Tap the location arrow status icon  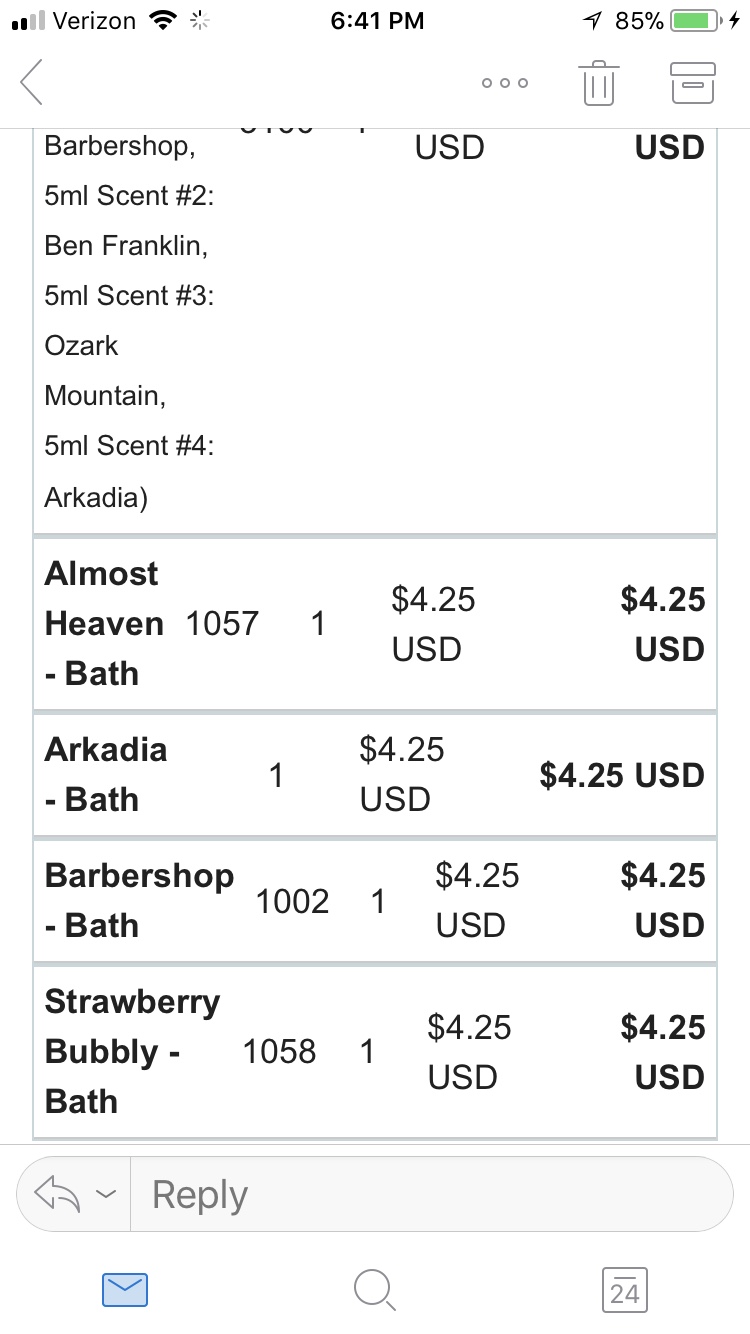click(593, 21)
